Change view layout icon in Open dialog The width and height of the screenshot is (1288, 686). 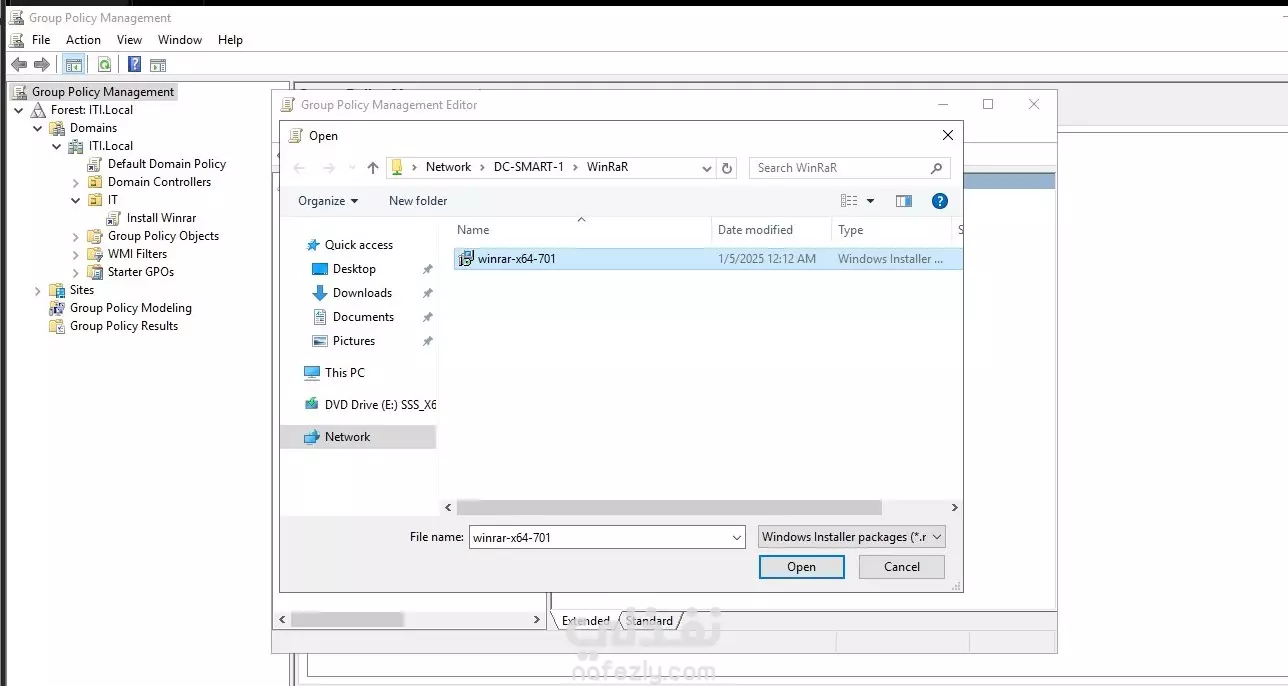click(849, 201)
